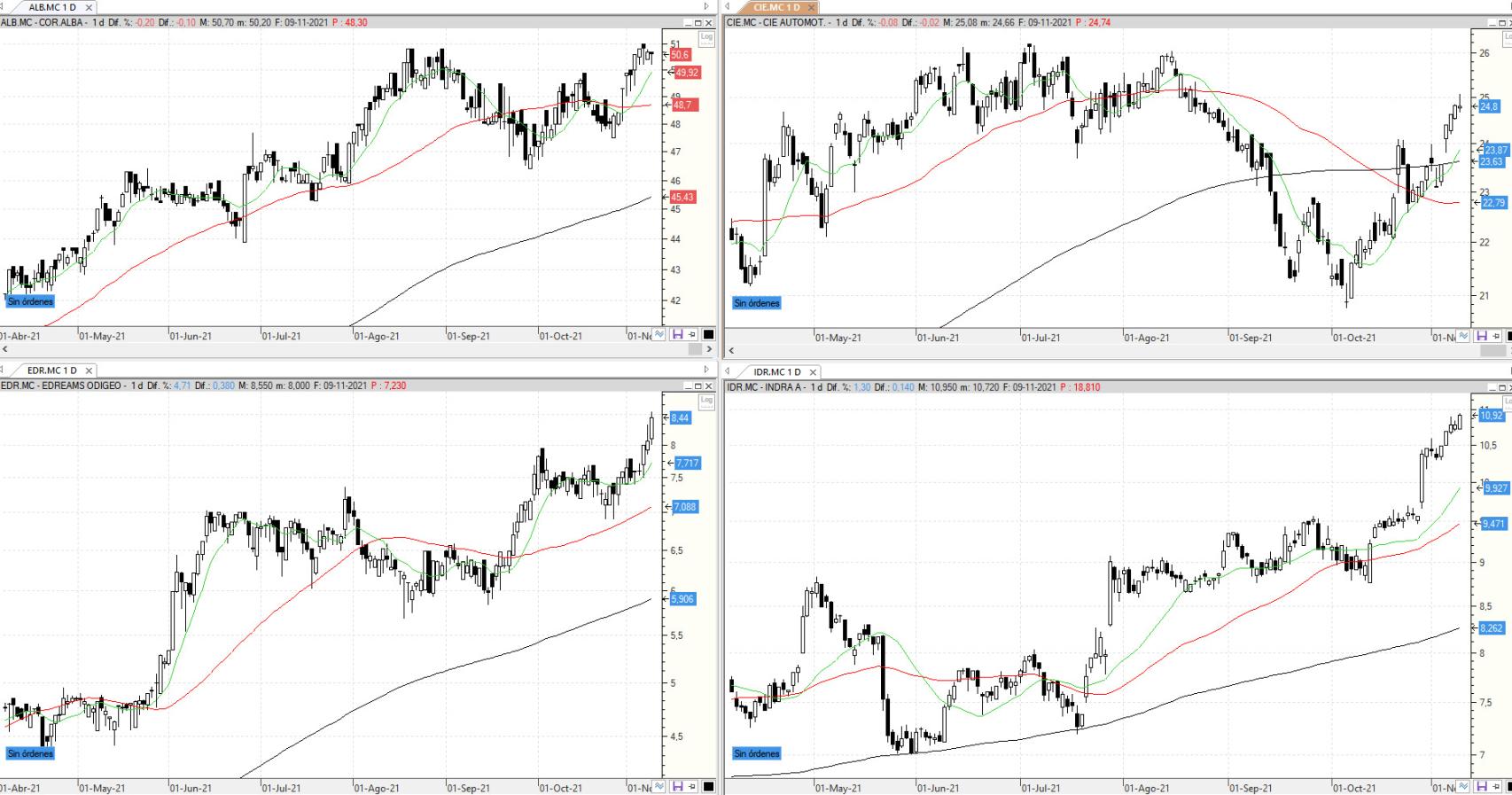The image size is (1512, 795).
Task: Open the black color swatch in the ALB.MC chart
Action: tap(708, 335)
